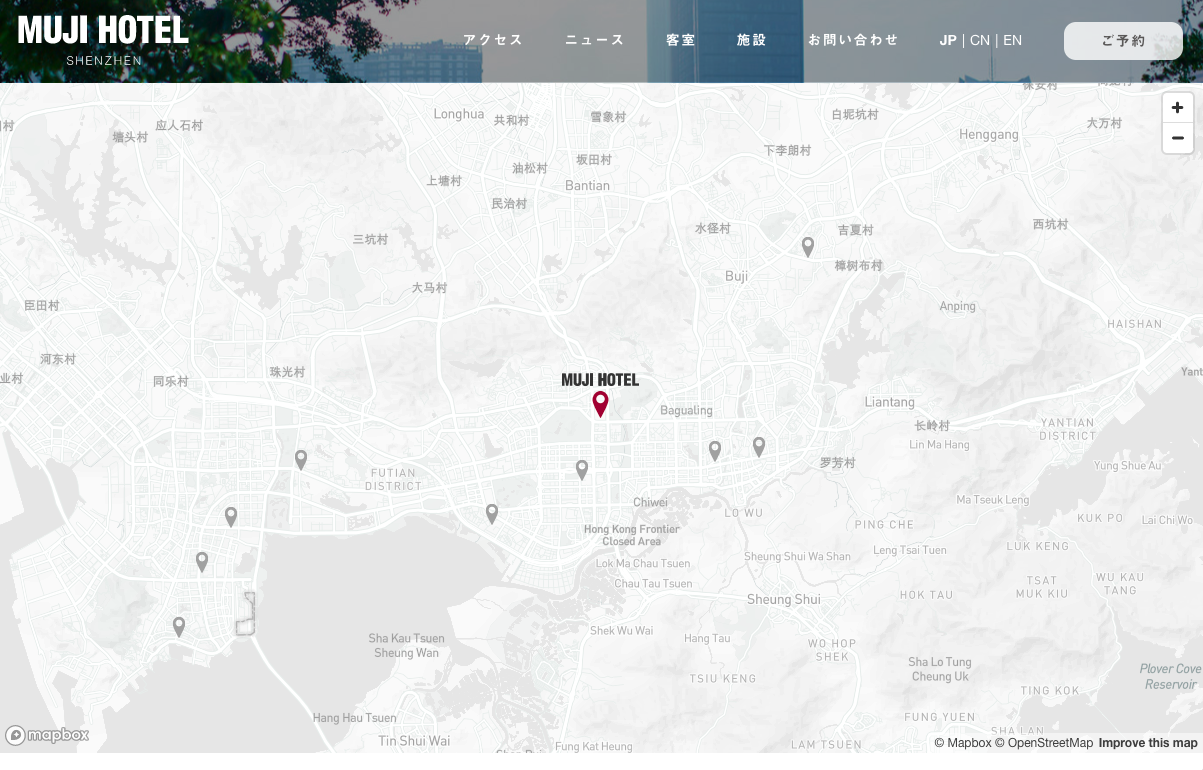1203x770 pixels.
Task: Click the Improve this map link
Action: (1147, 743)
